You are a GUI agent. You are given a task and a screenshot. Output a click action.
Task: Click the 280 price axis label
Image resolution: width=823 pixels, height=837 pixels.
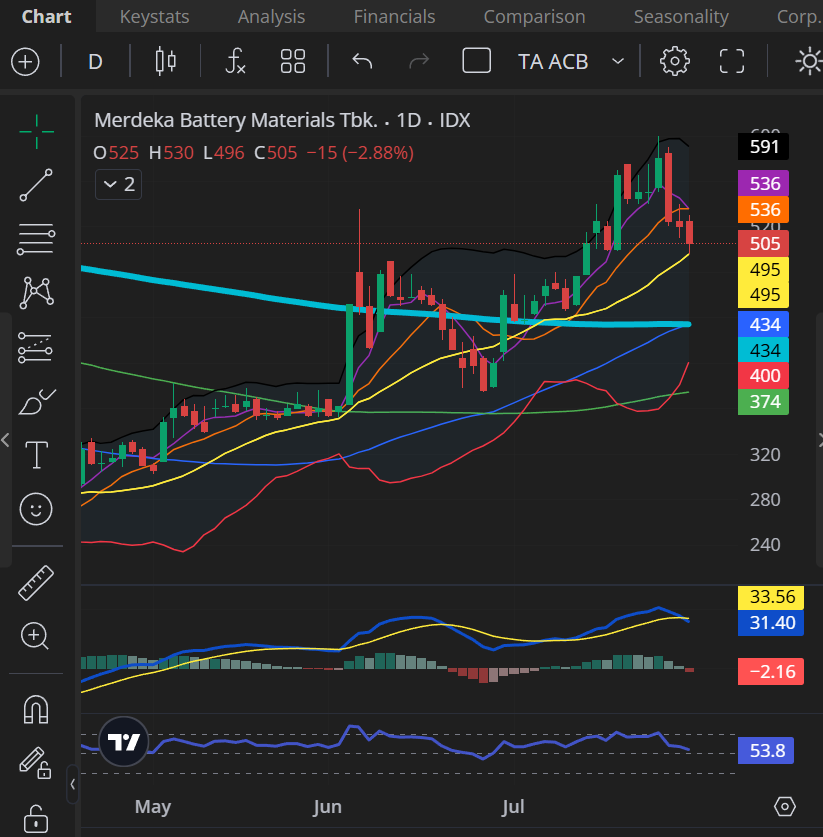tap(765, 500)
